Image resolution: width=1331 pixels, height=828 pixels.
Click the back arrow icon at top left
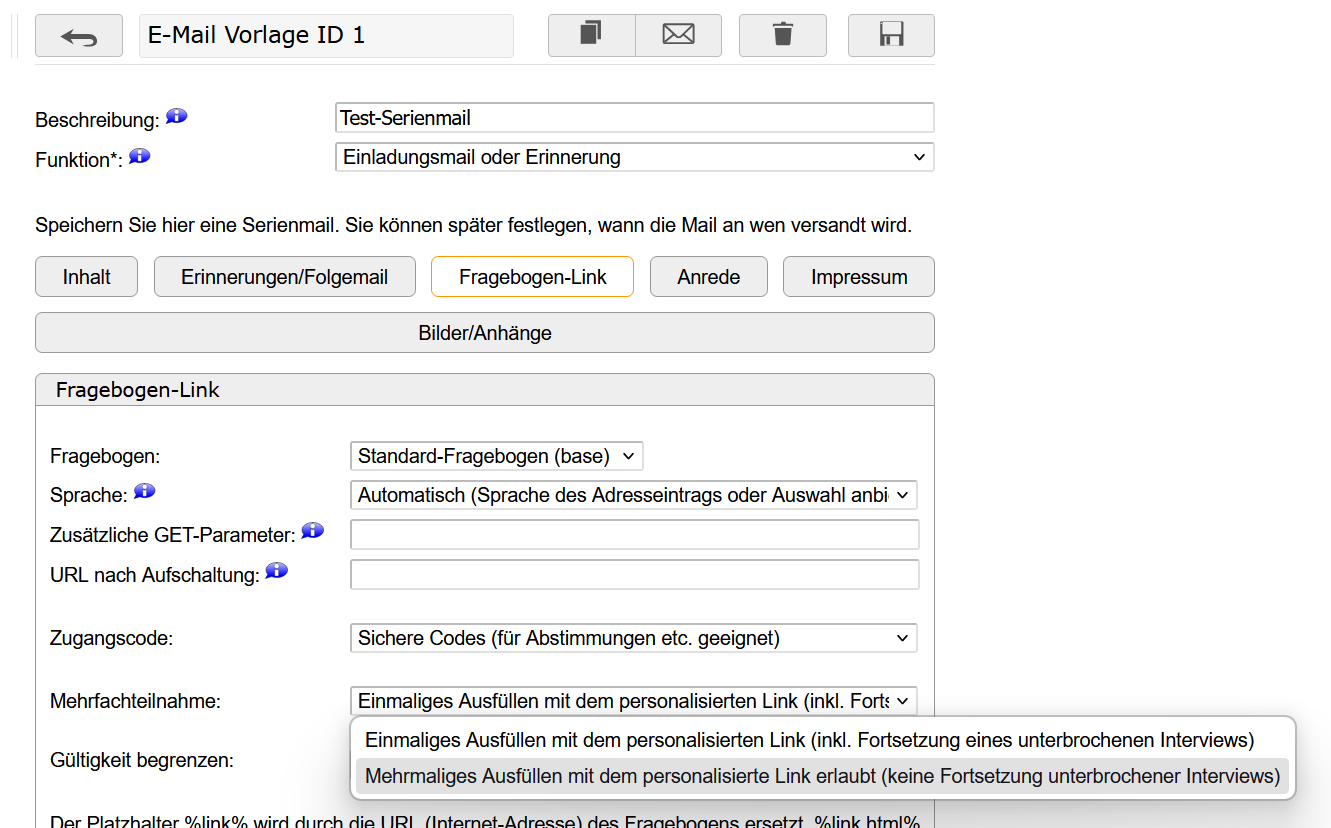point(78,34)
